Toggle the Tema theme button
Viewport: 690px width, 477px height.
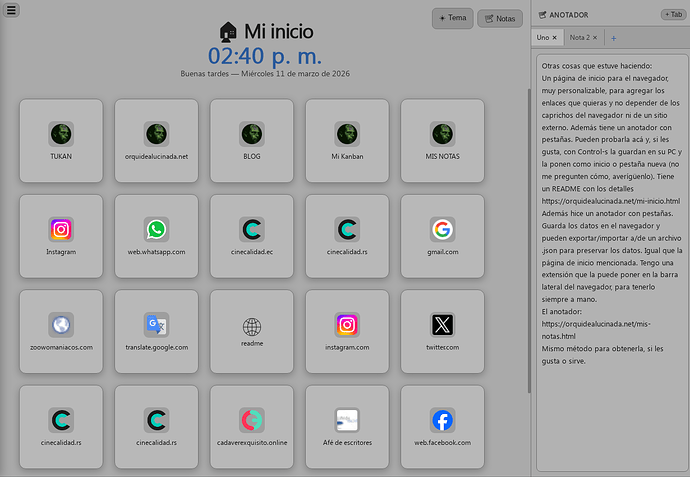click(x=452, y=18)
